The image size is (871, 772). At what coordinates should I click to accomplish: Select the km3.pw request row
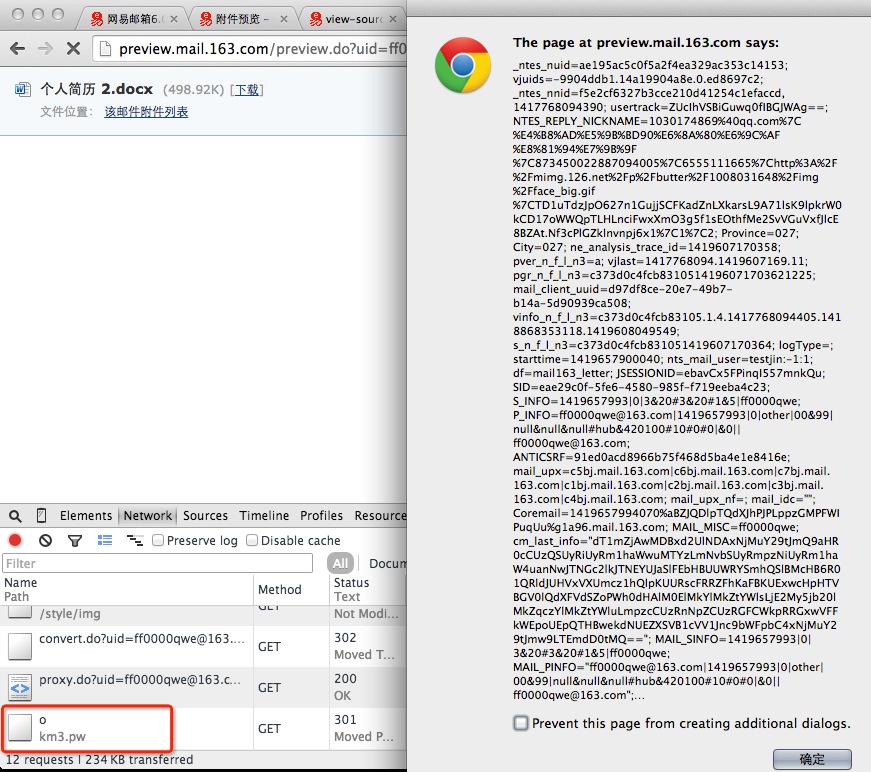point(203,728)
